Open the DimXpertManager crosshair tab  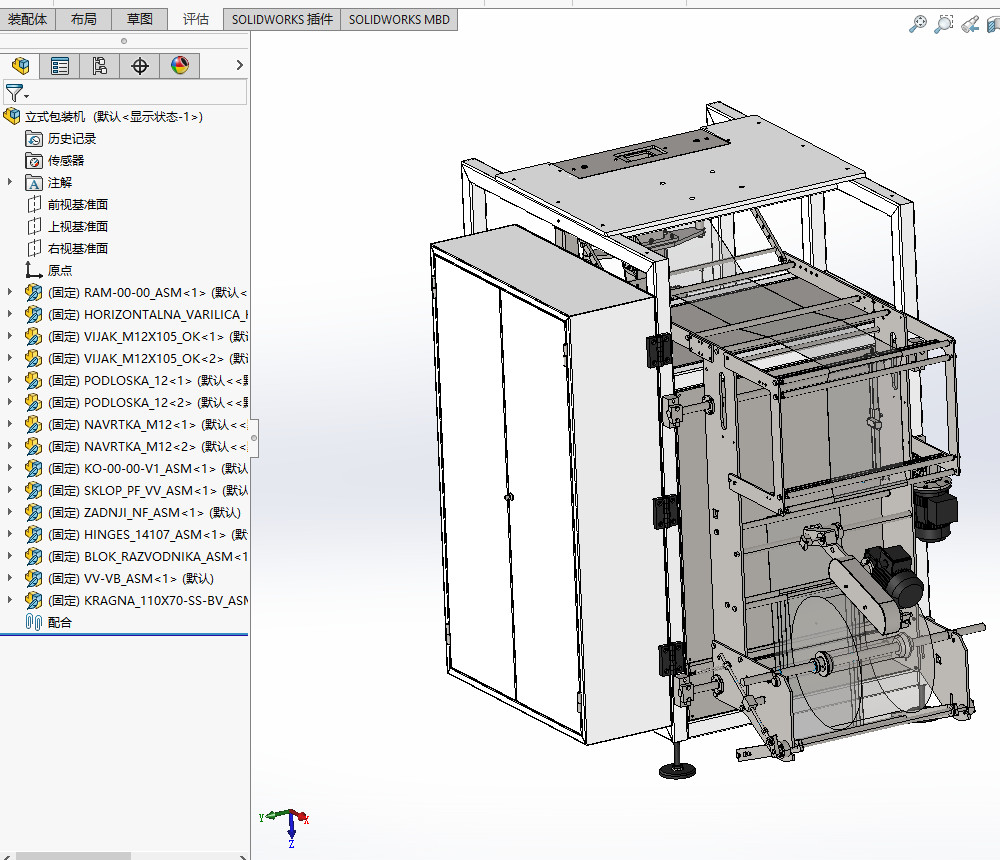(140, 66)
